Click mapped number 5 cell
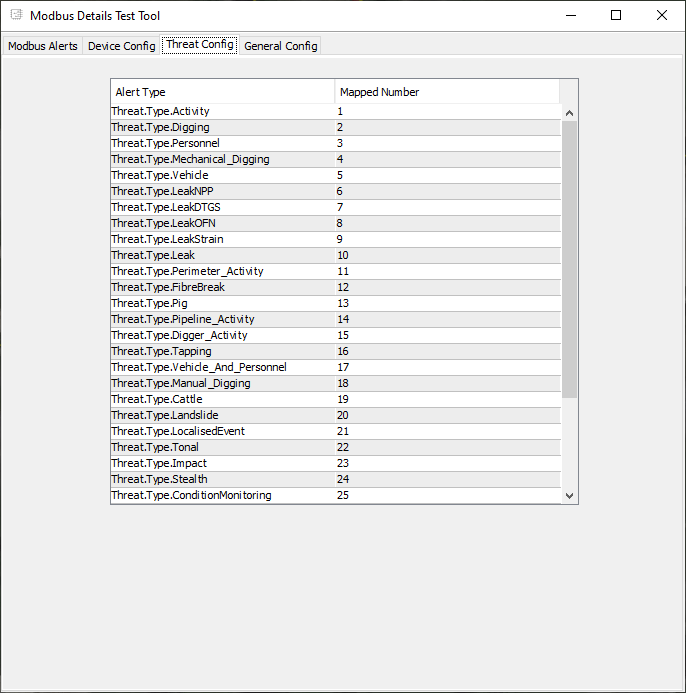Screen dimensions: 686x693 tap(448, 175)
